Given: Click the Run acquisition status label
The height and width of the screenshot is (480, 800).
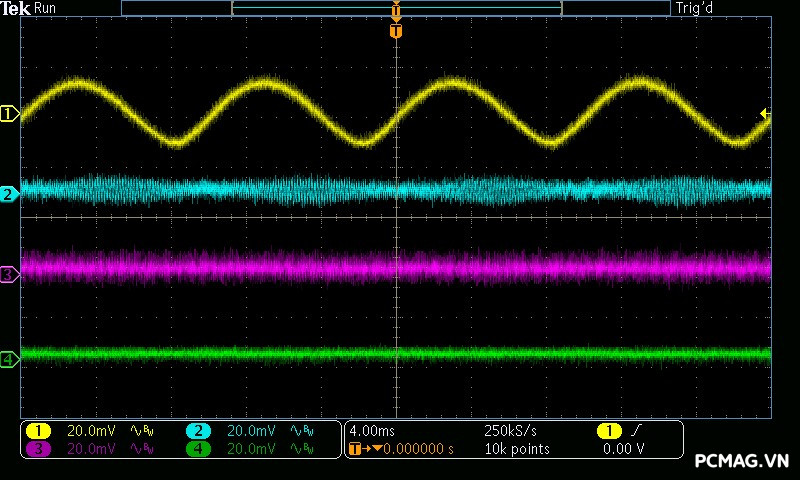Looking at the screenshot, I should pos(45,8).
